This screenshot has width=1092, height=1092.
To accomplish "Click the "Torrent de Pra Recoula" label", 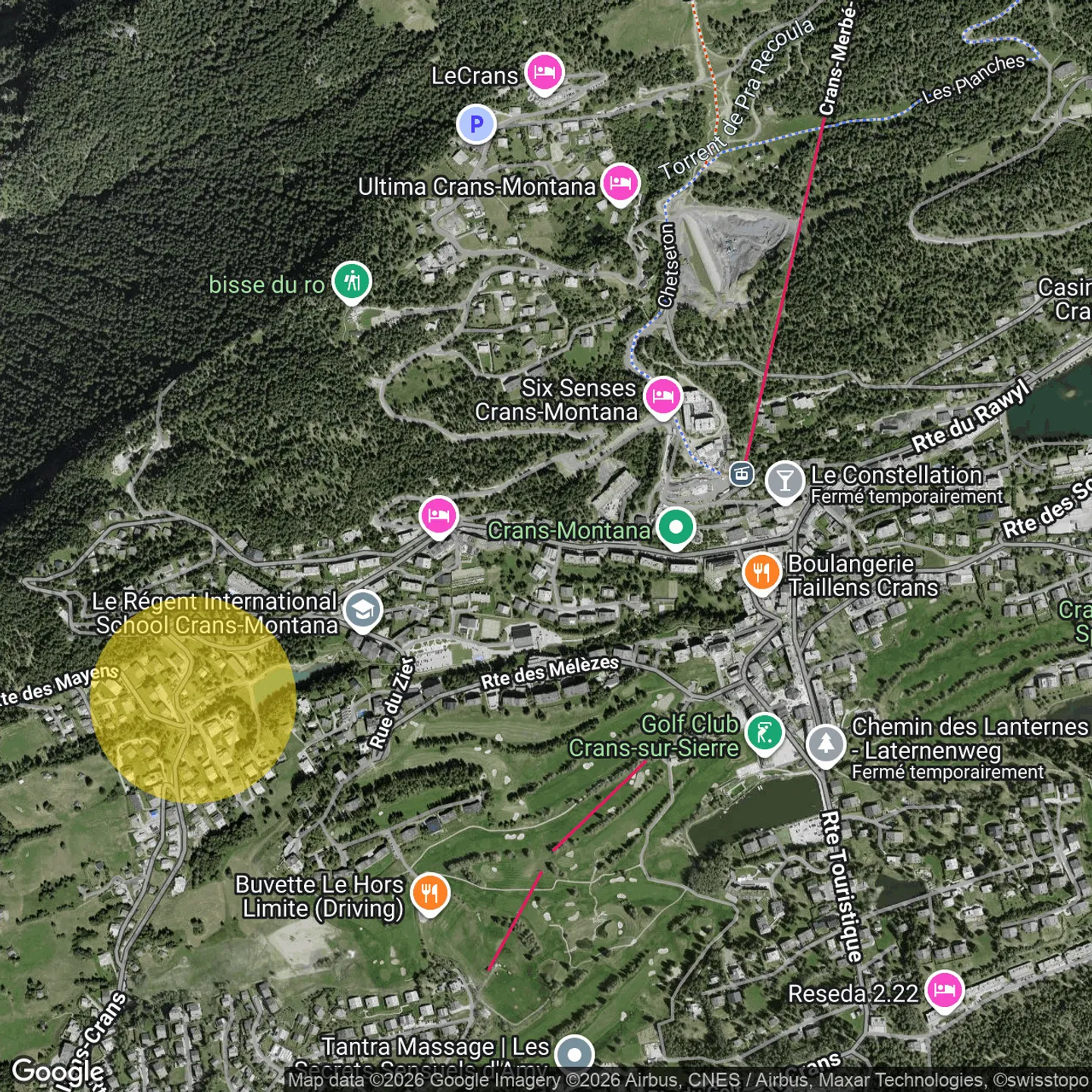I will coord(737,99).
